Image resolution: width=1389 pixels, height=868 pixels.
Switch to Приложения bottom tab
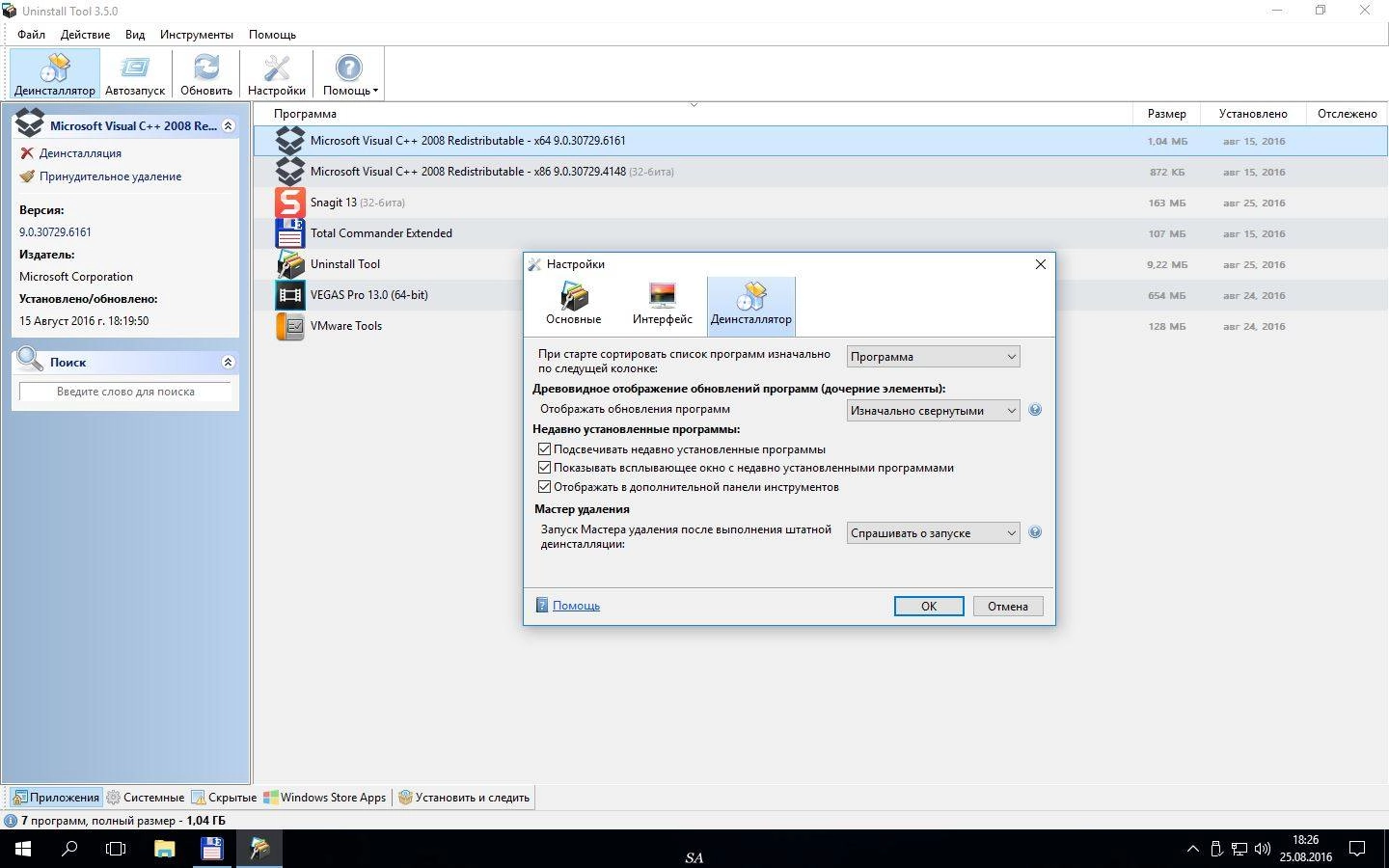[55, 798]
